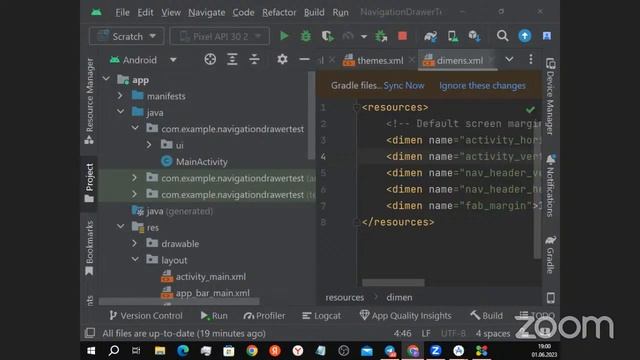The image size is (640, 360).
Task: Open Logcat tool window
Action: coord(321,316)
